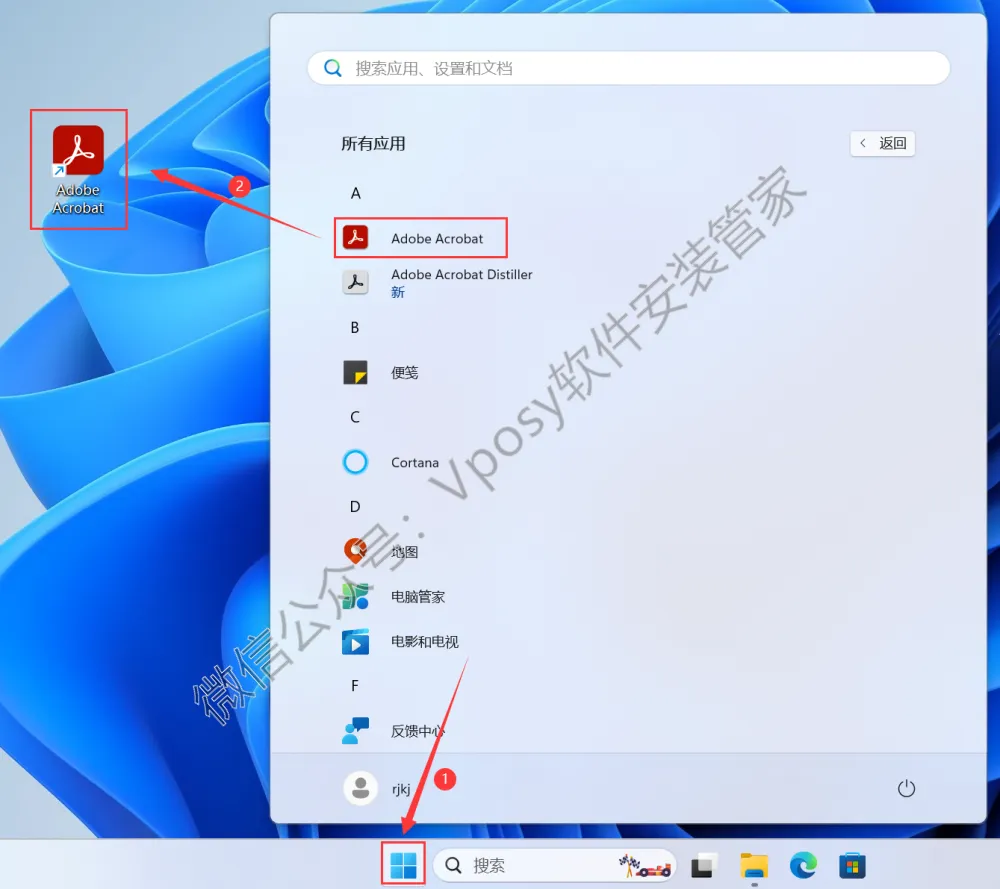Open the Adobe Acrobat desktop shortcut

click(x=78, y=170)
